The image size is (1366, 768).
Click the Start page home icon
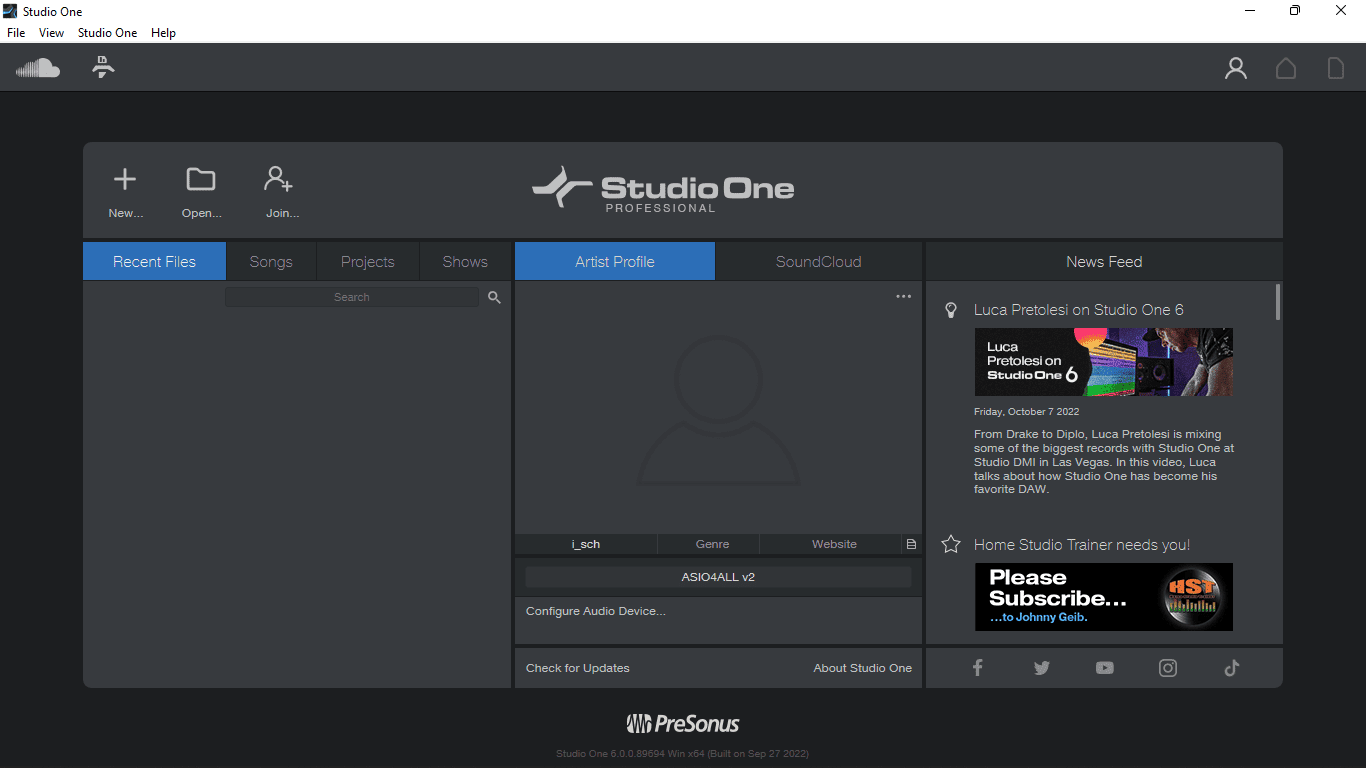1286,68
